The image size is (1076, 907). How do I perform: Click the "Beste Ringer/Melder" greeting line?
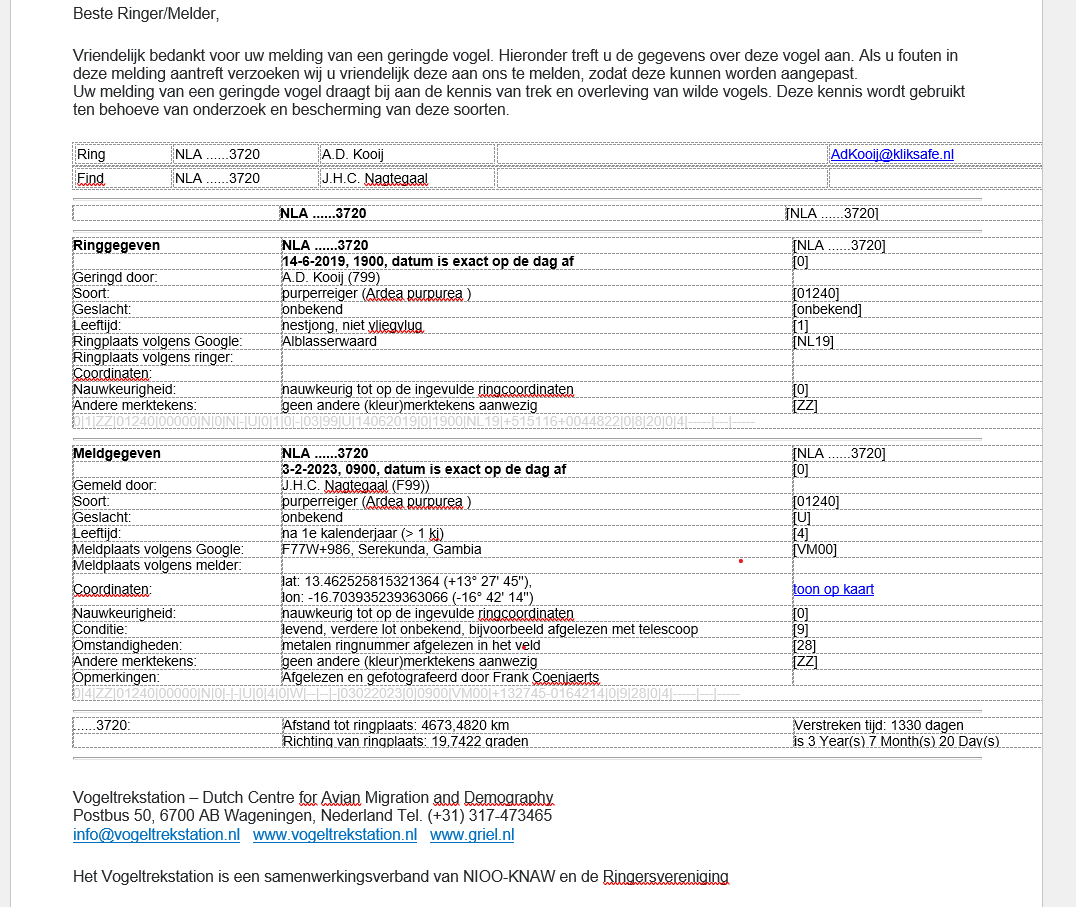pyautogui.click(x=146, y=14)
